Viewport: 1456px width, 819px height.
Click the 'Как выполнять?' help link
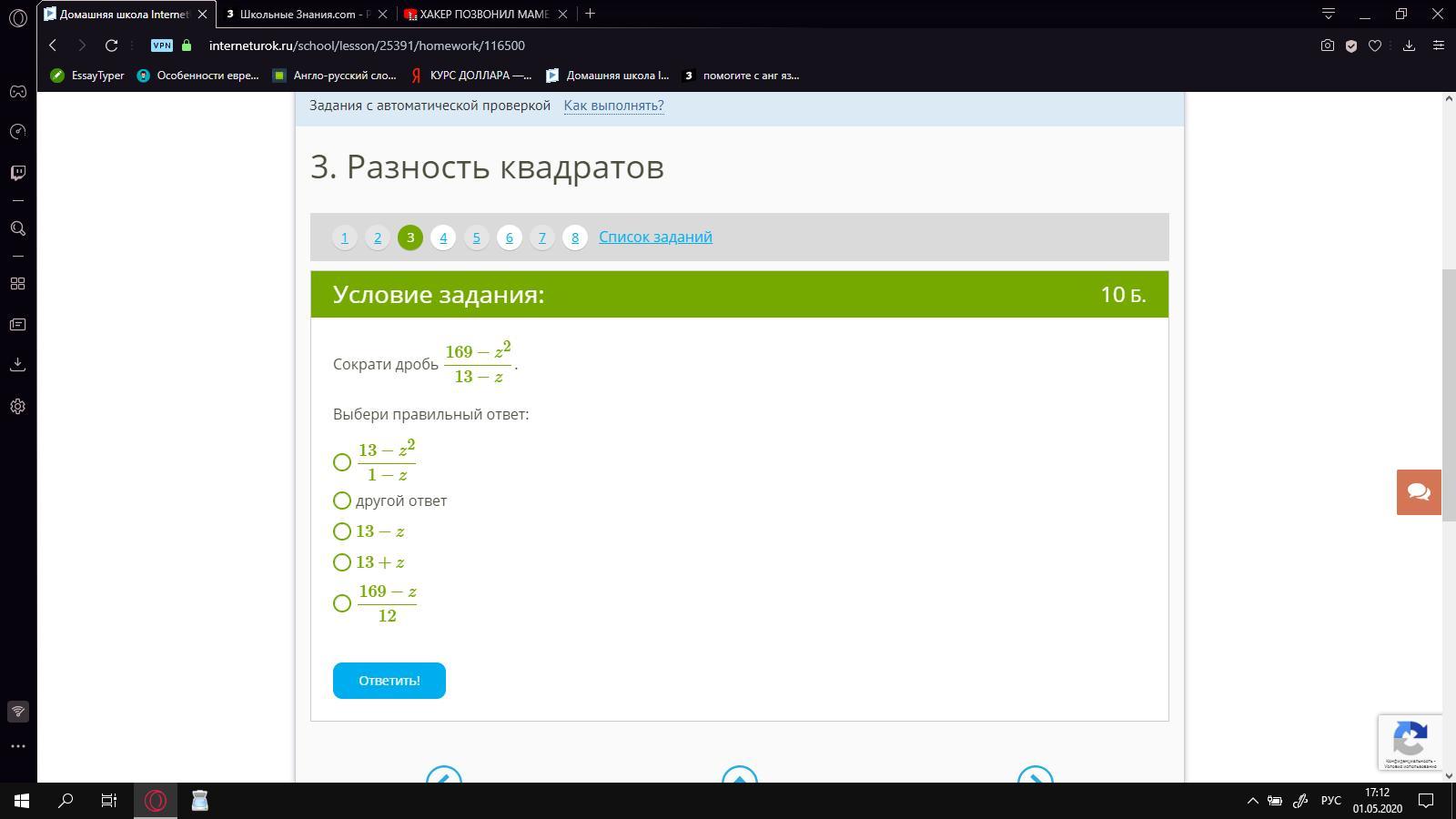click(x=614, y=106)
